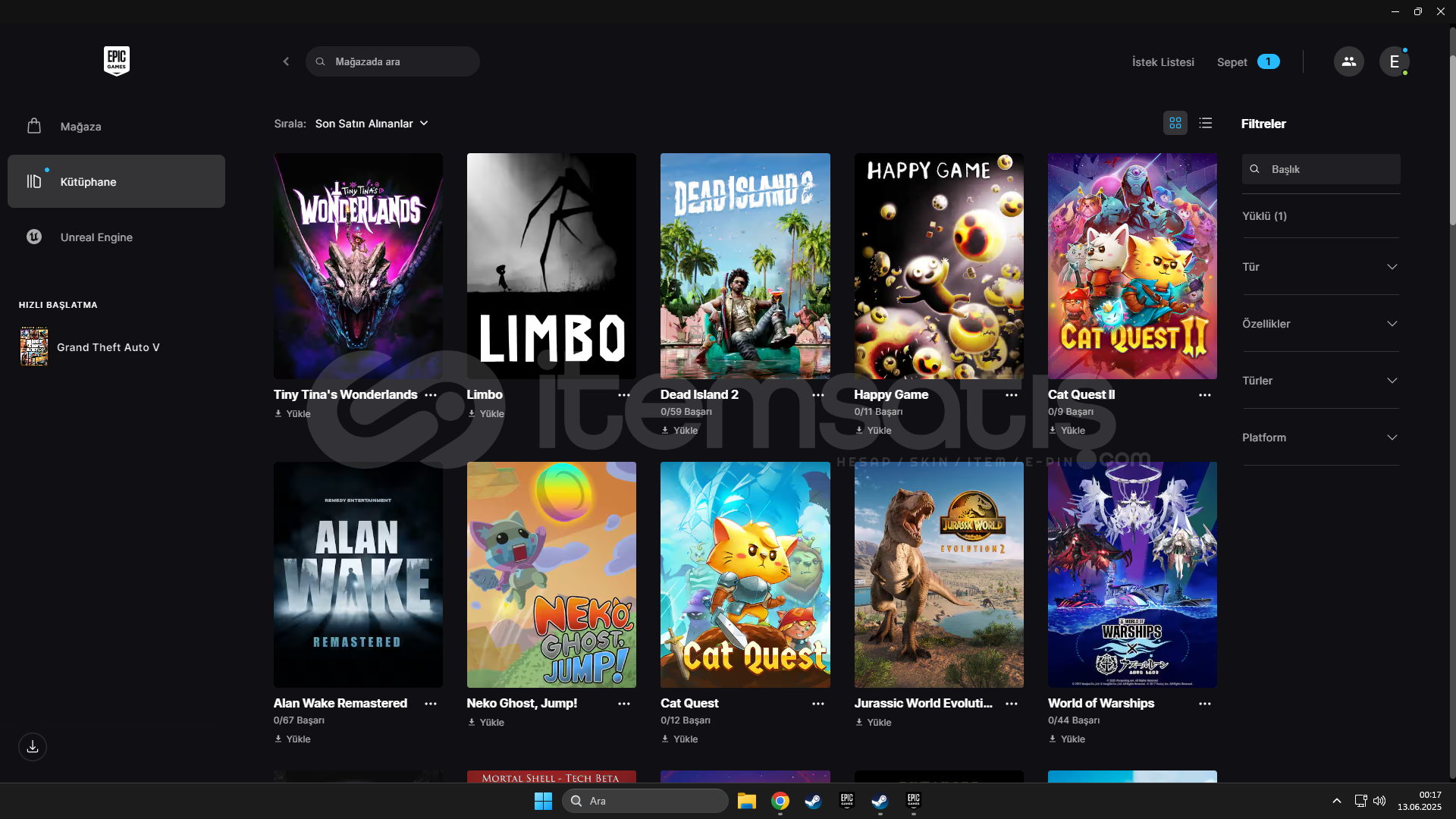This screenshot has height=819, width=1456.
Task: Expand the Platform filter
Action: (1320, 438)
